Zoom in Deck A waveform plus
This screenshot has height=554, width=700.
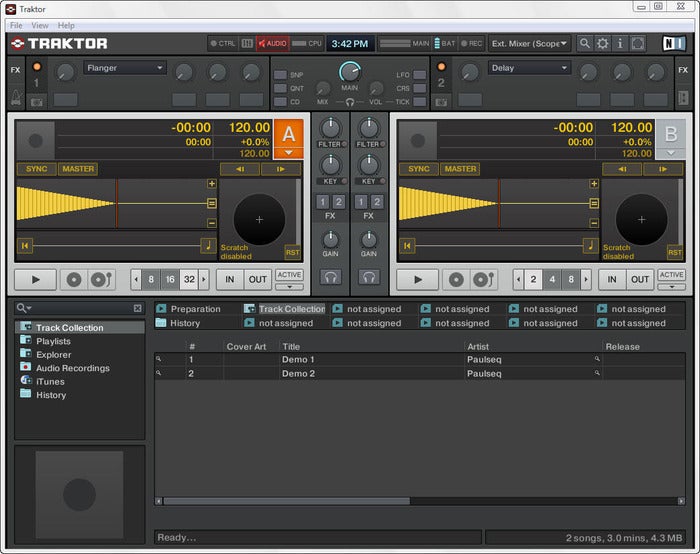click(x=212, y=184)
